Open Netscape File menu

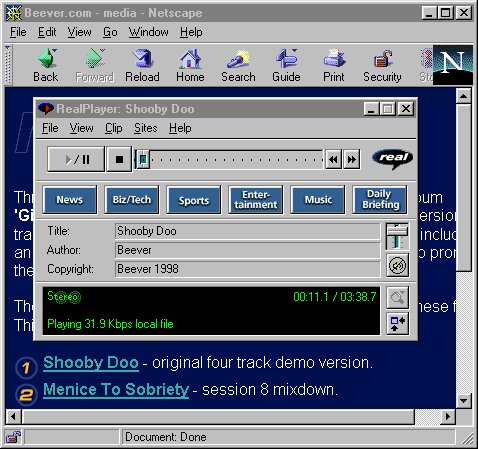[18, 32]
